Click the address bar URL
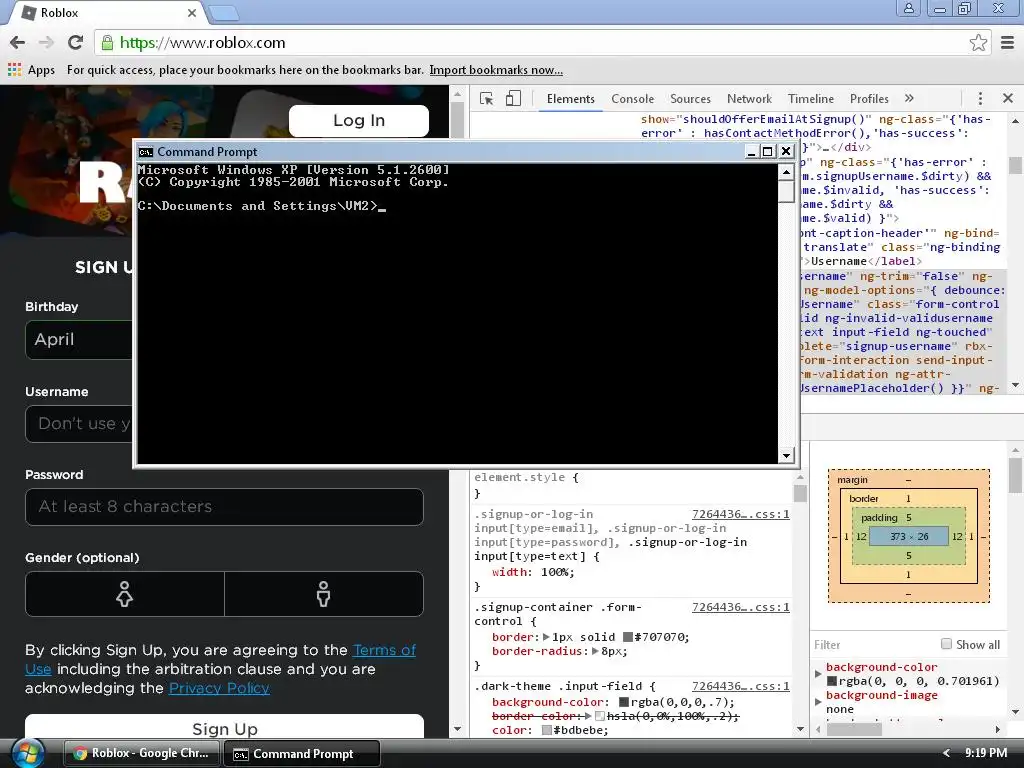This screenshot has height=768, width=1024. (x=202, y=43)
